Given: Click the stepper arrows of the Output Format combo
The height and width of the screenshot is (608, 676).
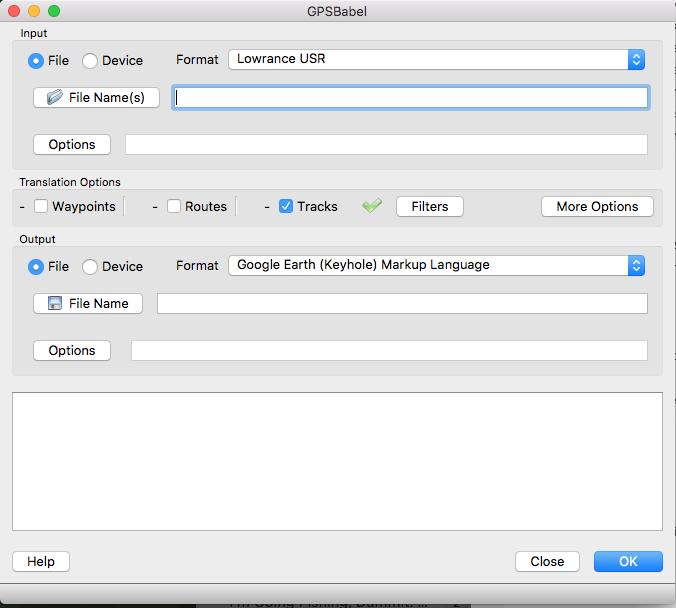Looking at the screenshot, I should pyautogui.click(x=636, y=266).
